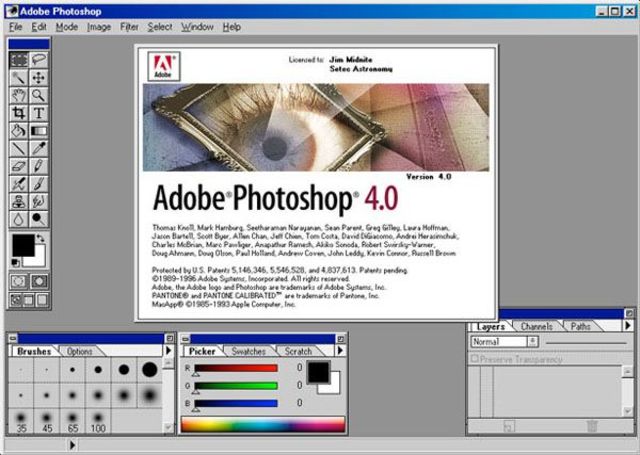The height and width of the screenshot is (455, 640).
Task: Collapse the Picker palette window box
Action: coord(341,338)
